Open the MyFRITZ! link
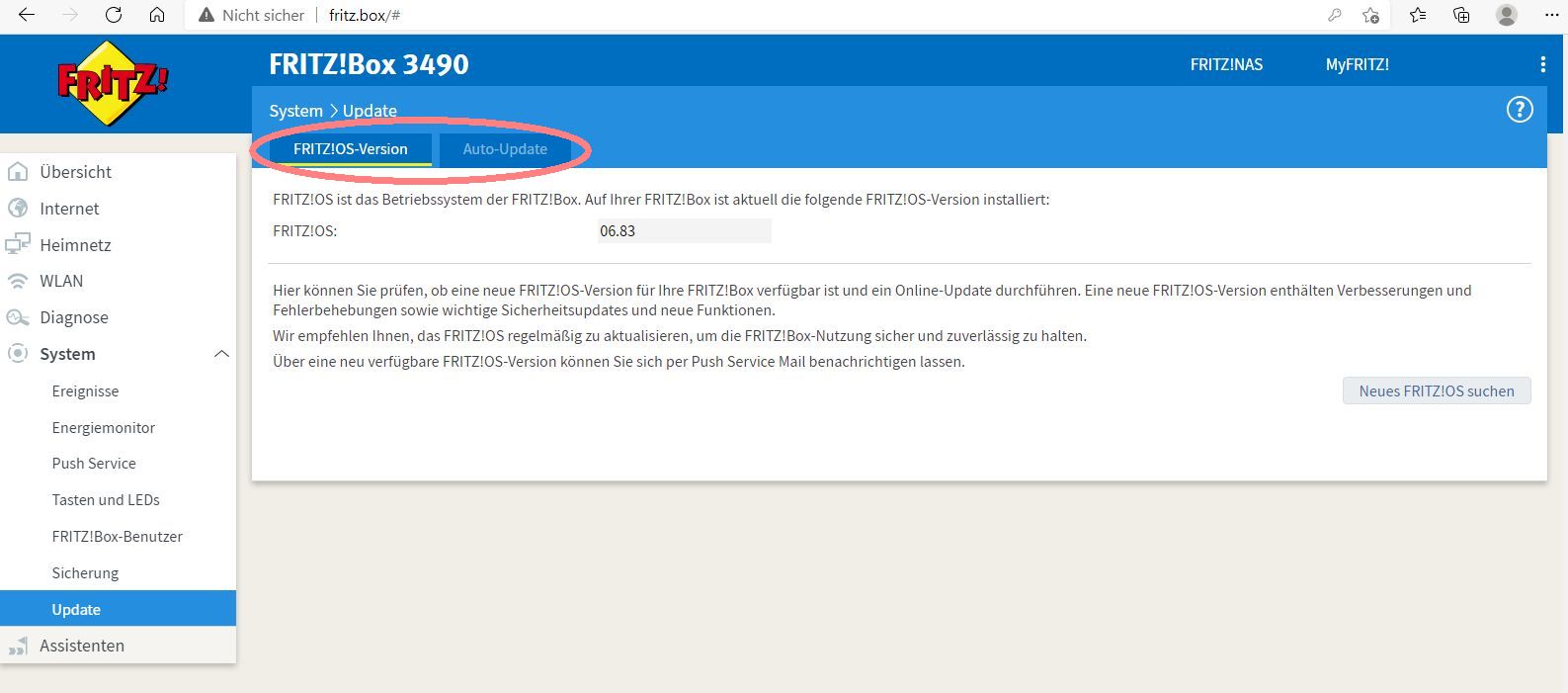The image size is (1568, 693). point(1357,64)
